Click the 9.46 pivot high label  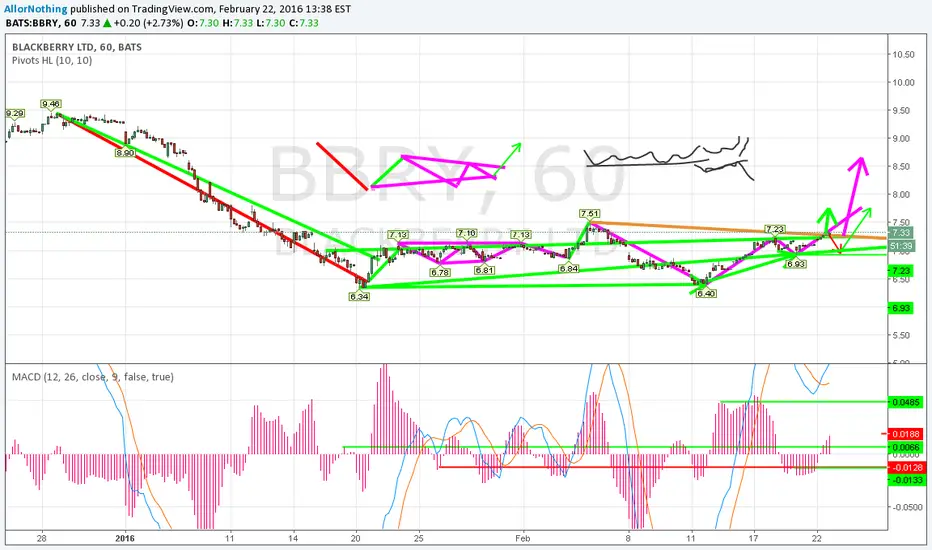51,104
